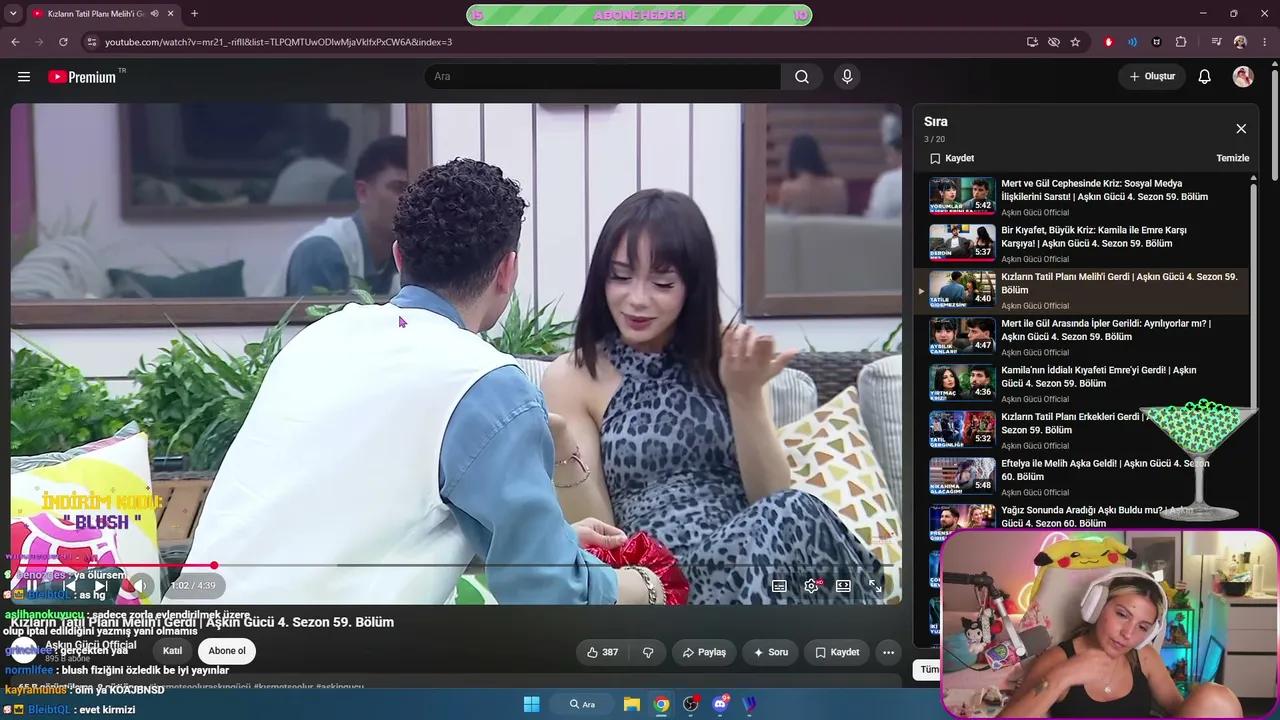View site information icon in address bar
The height and width of the screenshot is (720, 1280).
91,42
